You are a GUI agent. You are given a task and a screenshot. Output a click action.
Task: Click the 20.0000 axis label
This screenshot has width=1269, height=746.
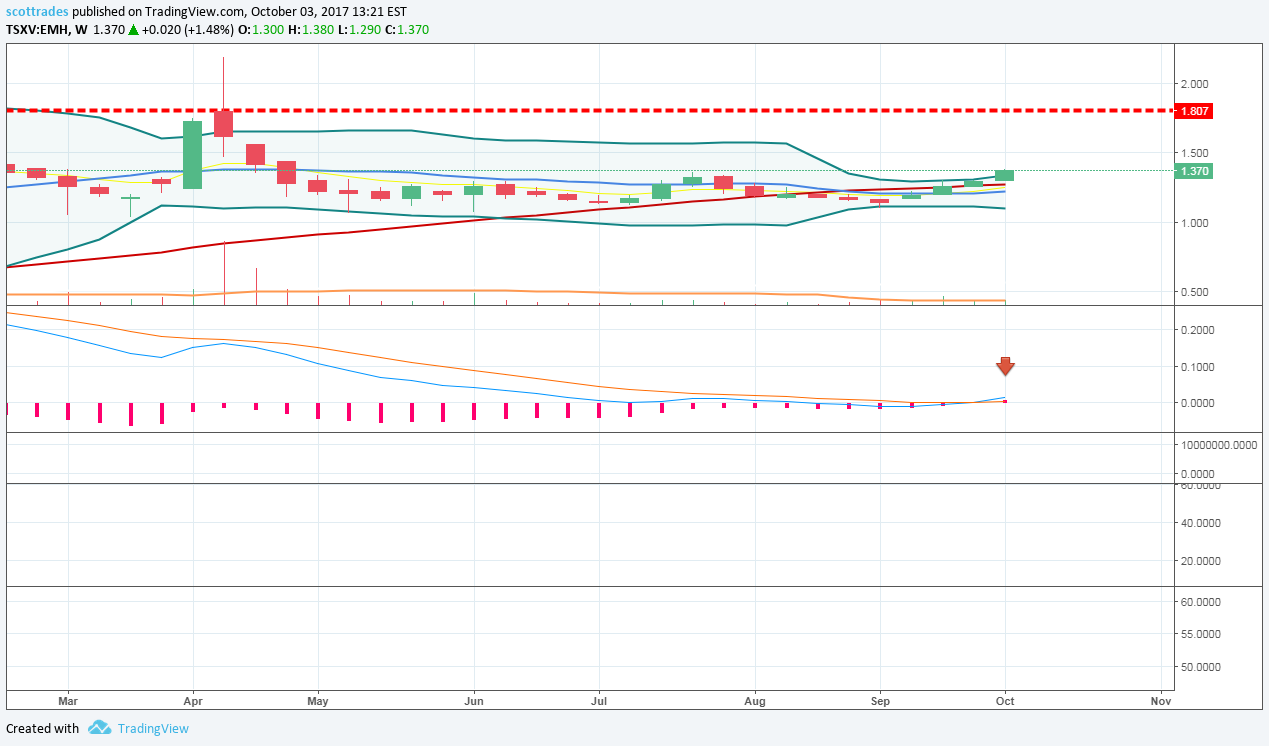(x=1201, y=561)
